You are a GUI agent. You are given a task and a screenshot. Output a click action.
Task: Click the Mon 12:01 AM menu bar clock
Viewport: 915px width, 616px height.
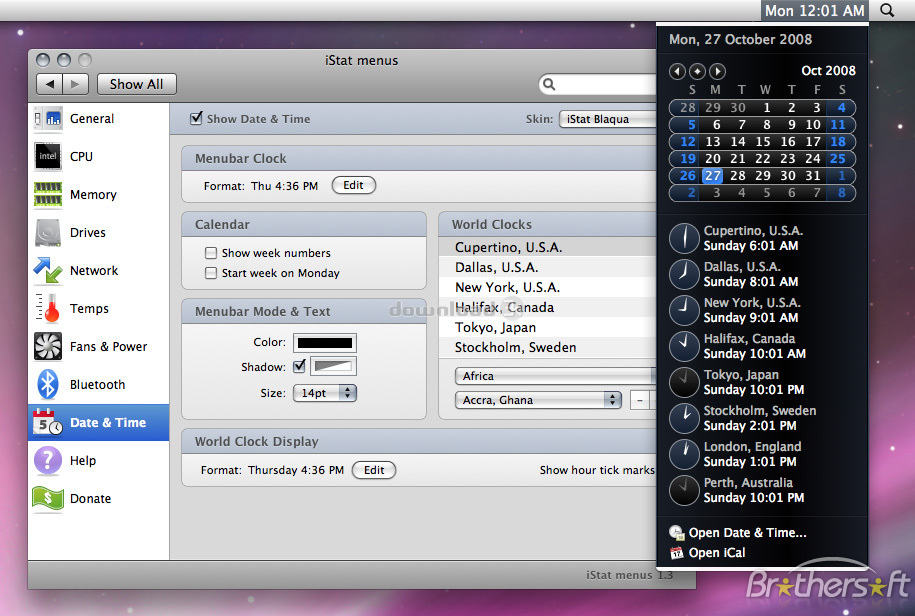click(x=814, y=11)
